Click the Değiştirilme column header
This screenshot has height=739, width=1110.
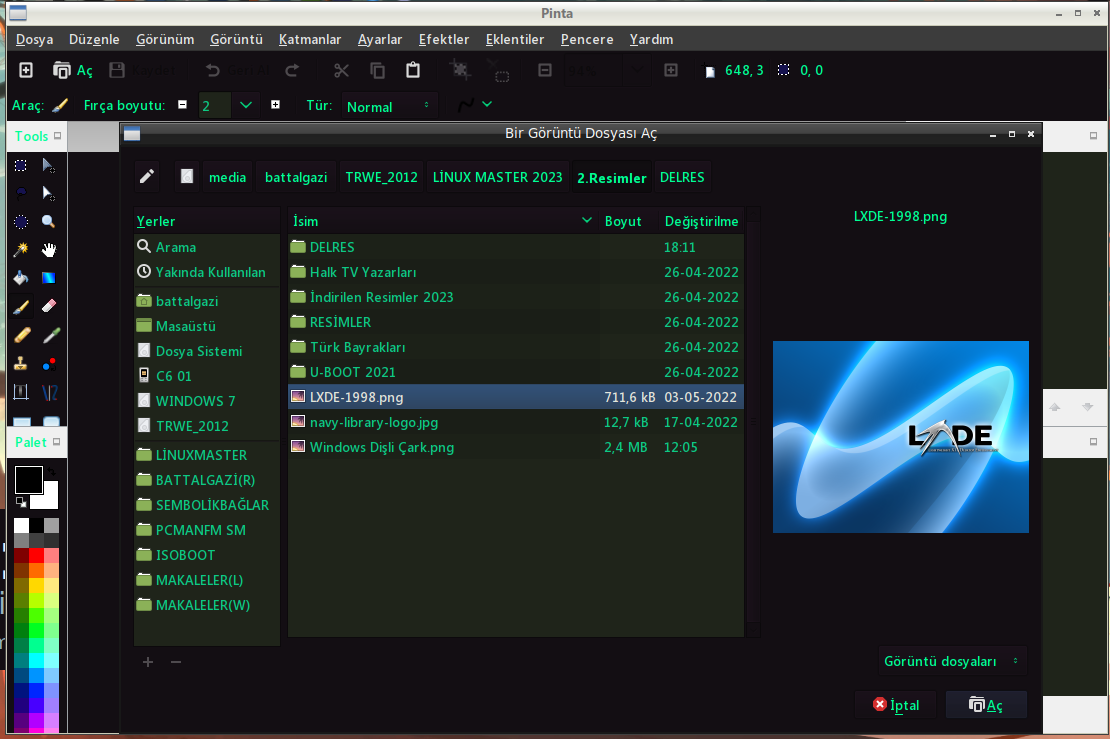[701, 221]
